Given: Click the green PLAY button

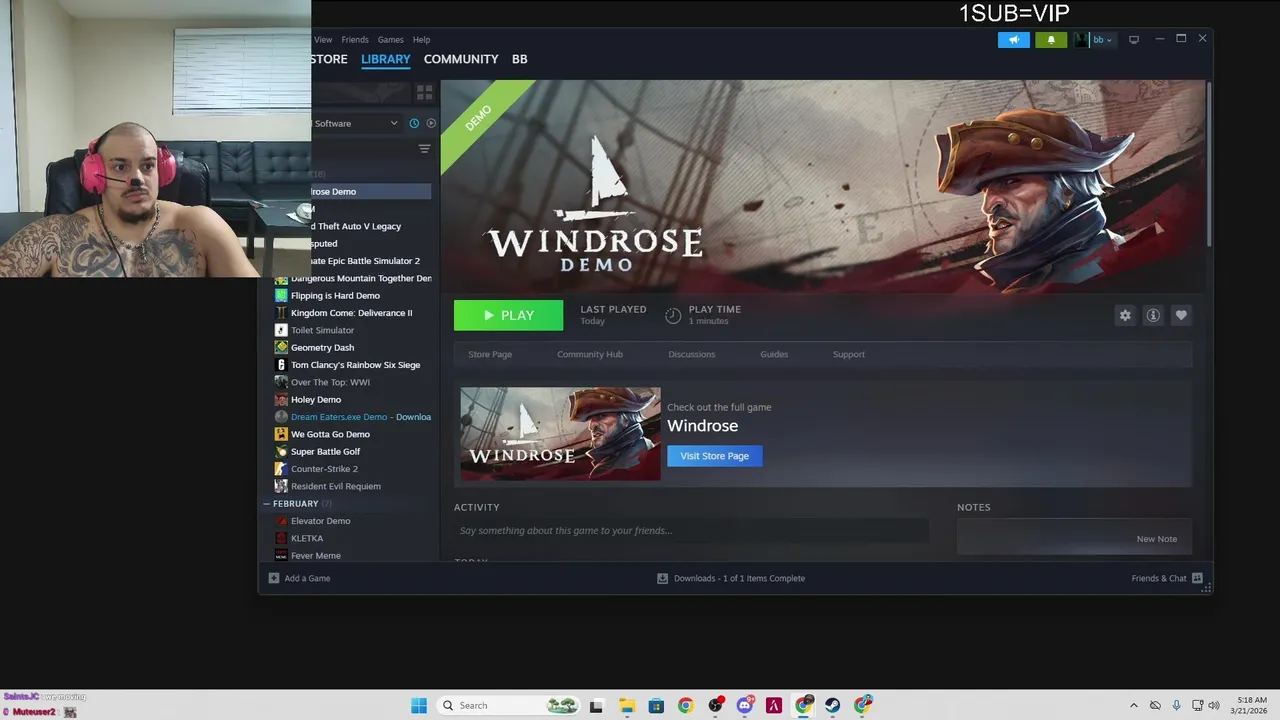Looking at the screenshot, I should tap(508, 315).
